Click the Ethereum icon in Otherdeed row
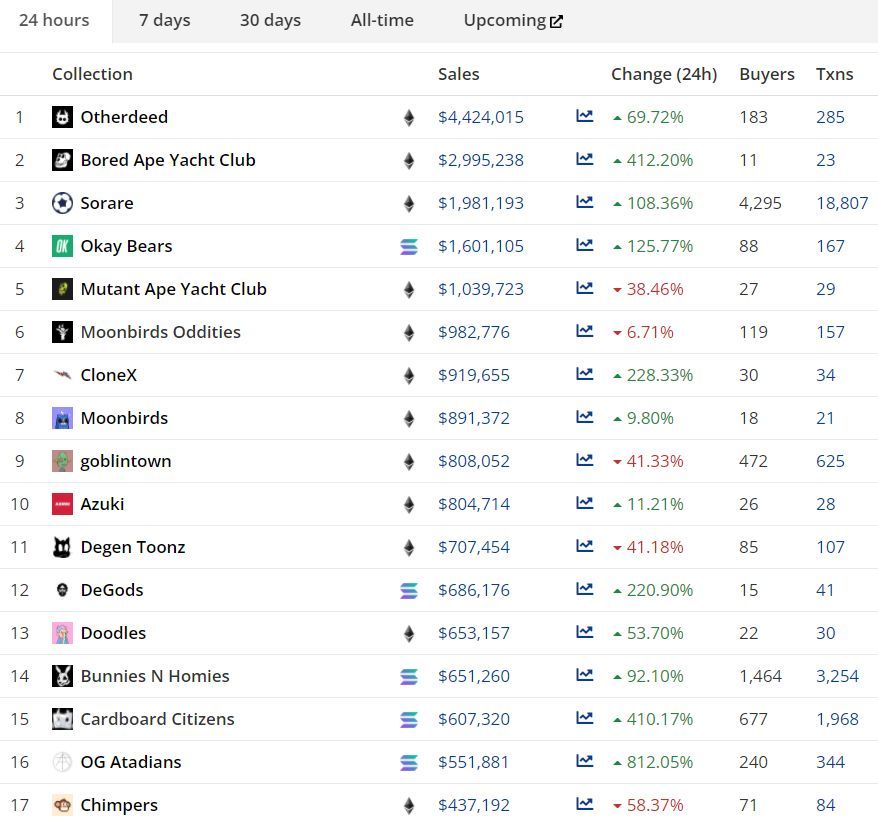Image resolution: width=878 pixels, height=825 pixels. click(x=409, y=118)
